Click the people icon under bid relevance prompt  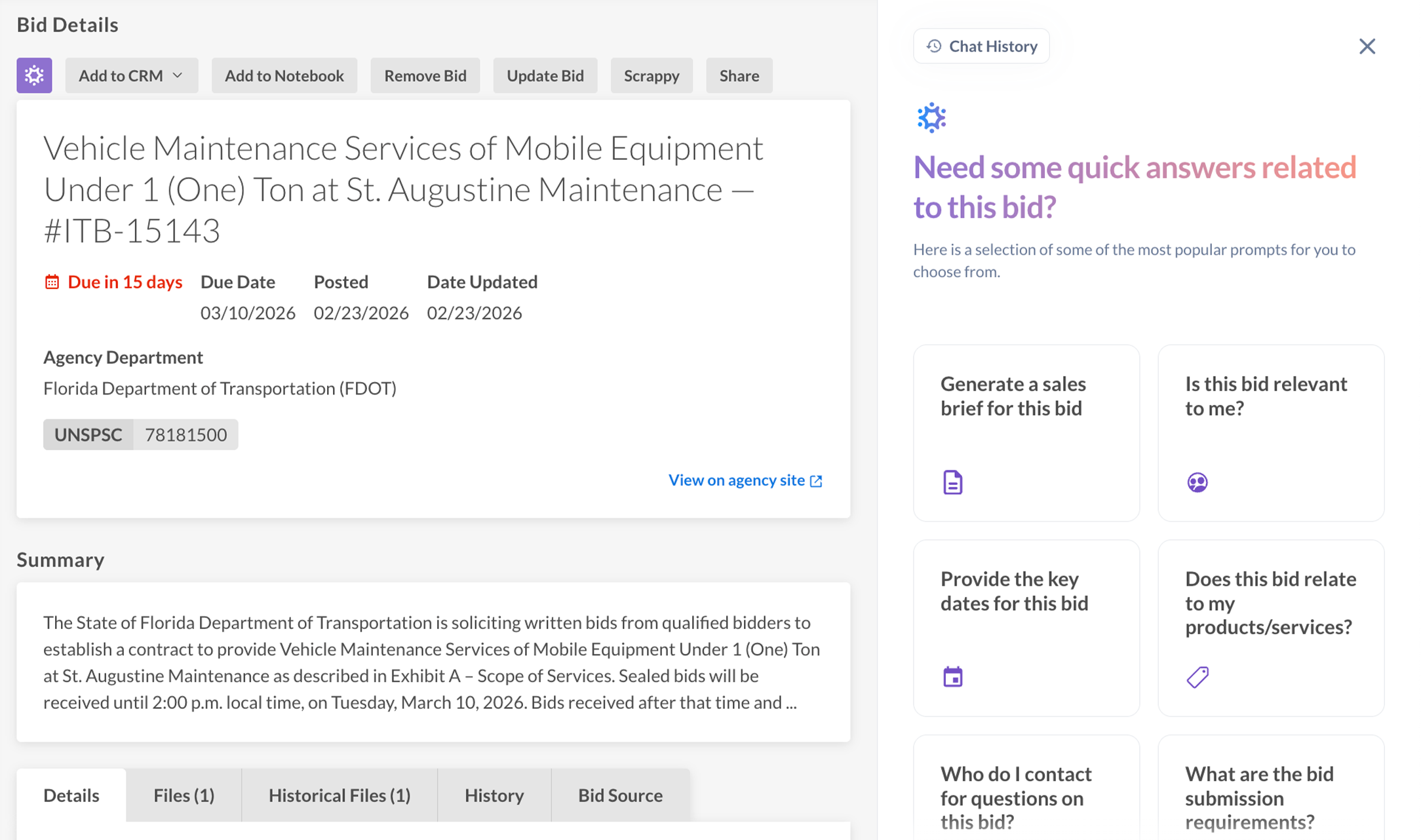(x=1197, y=482)
